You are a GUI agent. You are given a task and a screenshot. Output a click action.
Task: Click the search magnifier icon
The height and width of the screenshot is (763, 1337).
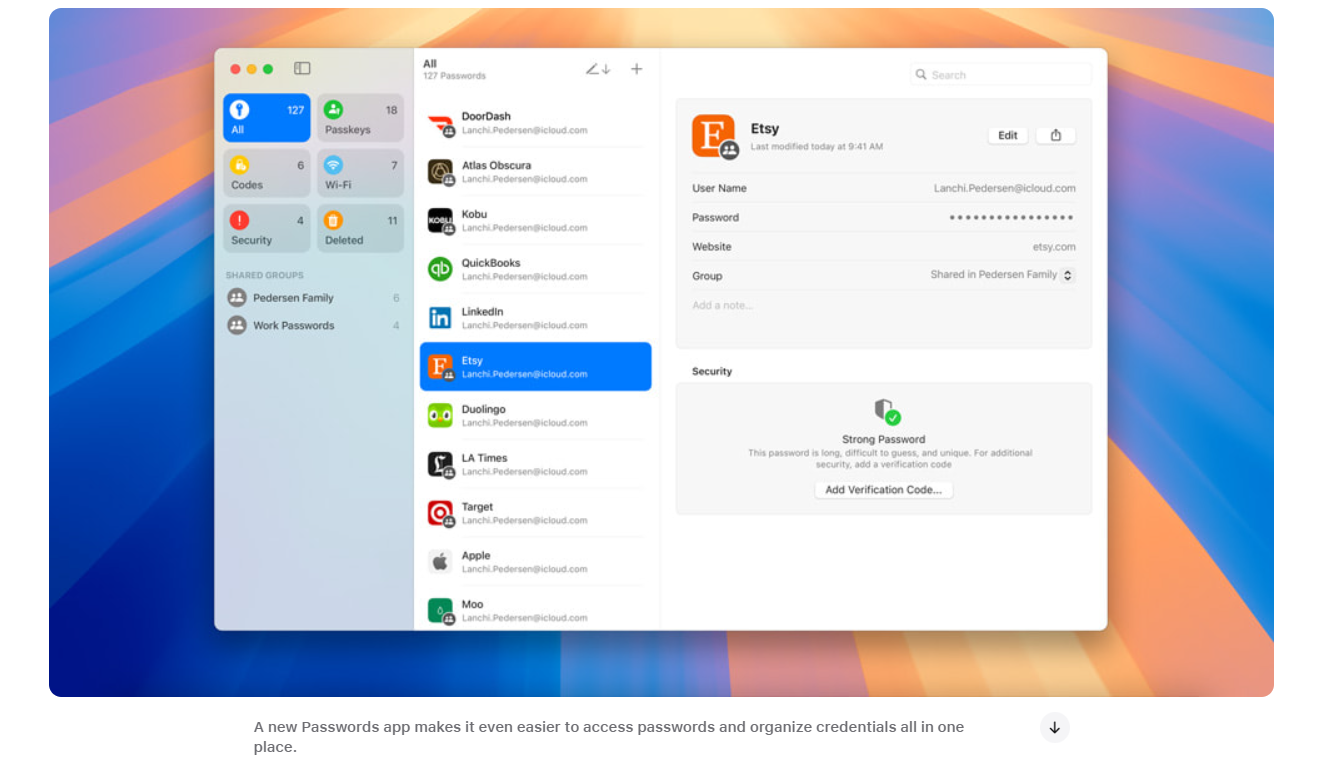pyautogui.click(x=921, y=75)
